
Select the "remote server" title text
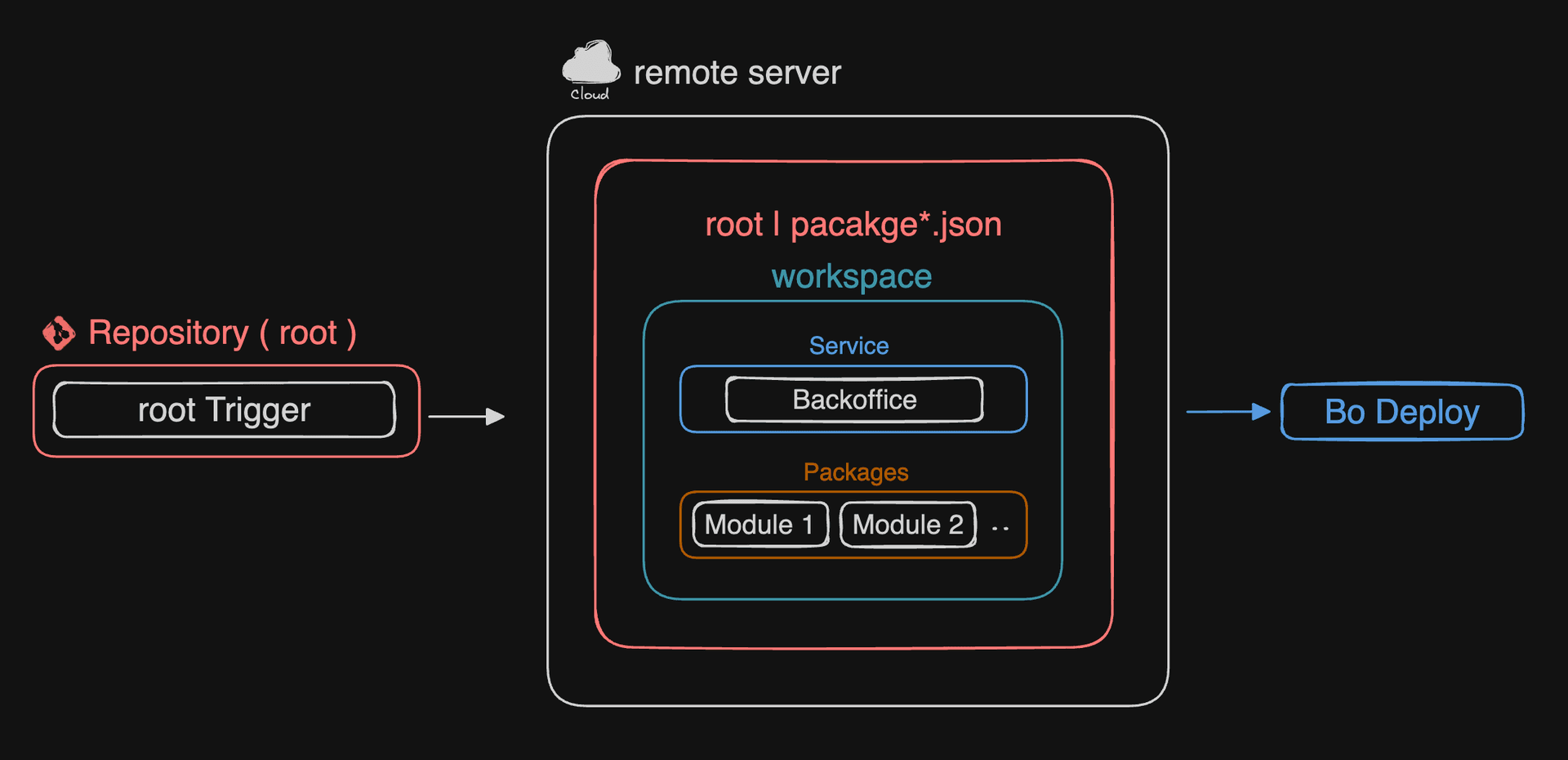737,74
